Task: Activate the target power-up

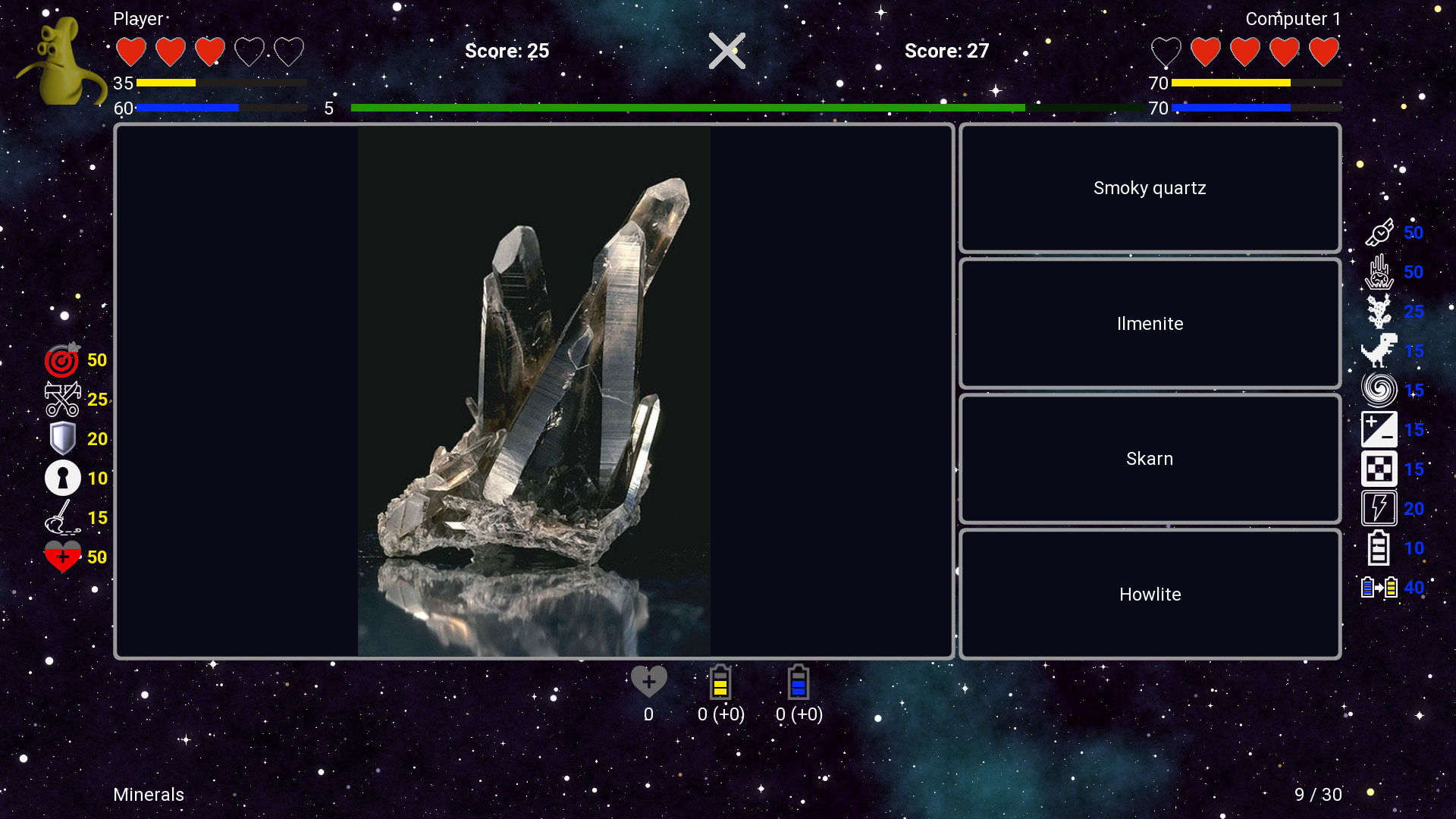Action: (x=62, y=360)
